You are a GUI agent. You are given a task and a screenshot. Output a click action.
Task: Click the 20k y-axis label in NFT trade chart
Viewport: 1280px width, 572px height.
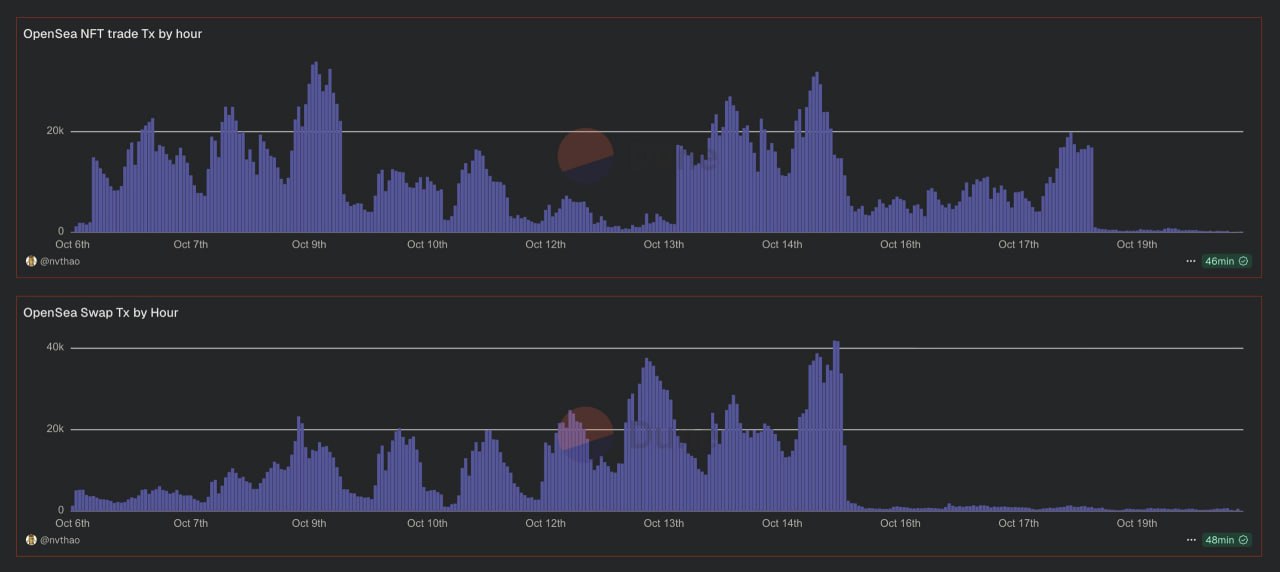click(x=54, y=131)
